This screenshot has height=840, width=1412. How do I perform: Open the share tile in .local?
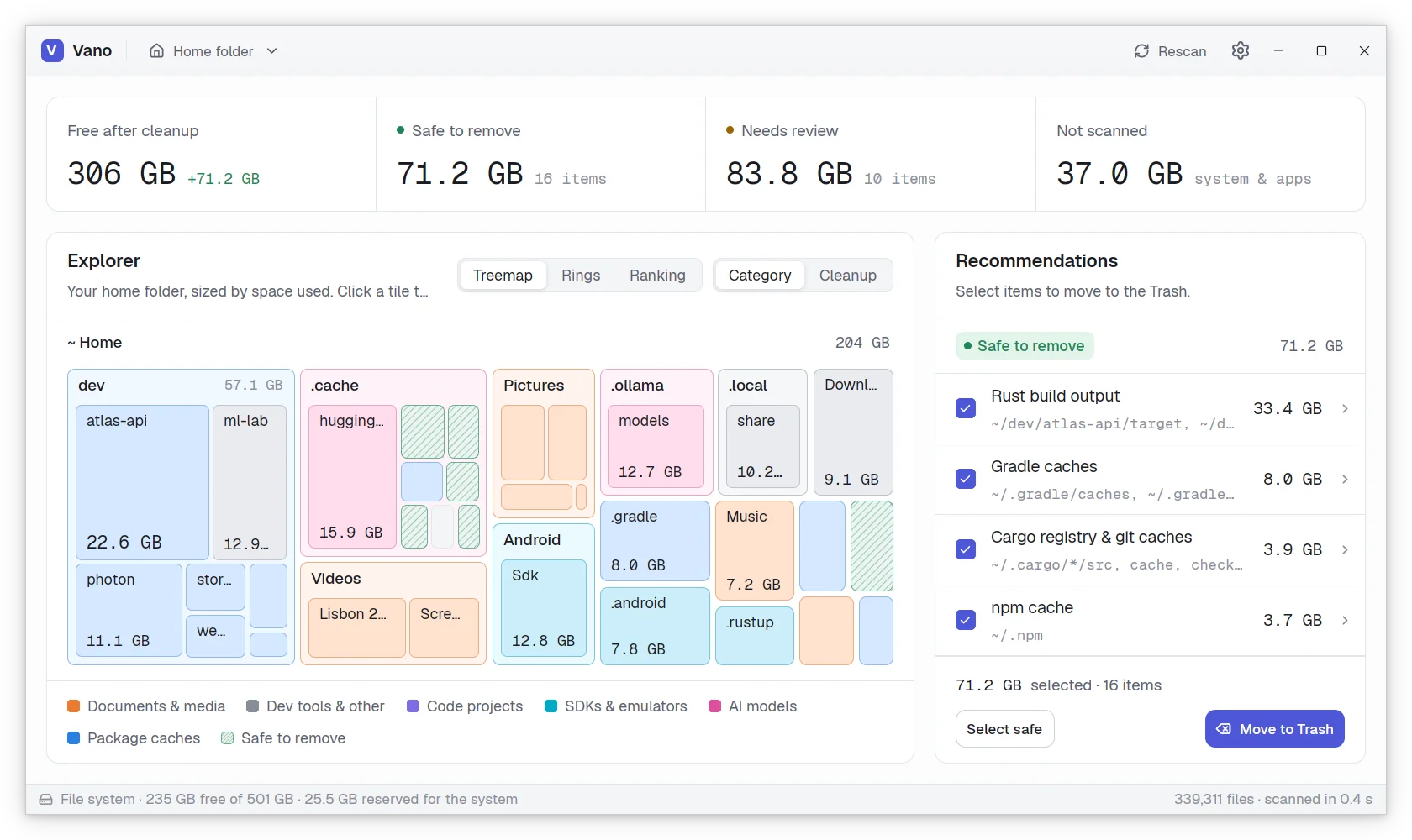tap(763, 447)
